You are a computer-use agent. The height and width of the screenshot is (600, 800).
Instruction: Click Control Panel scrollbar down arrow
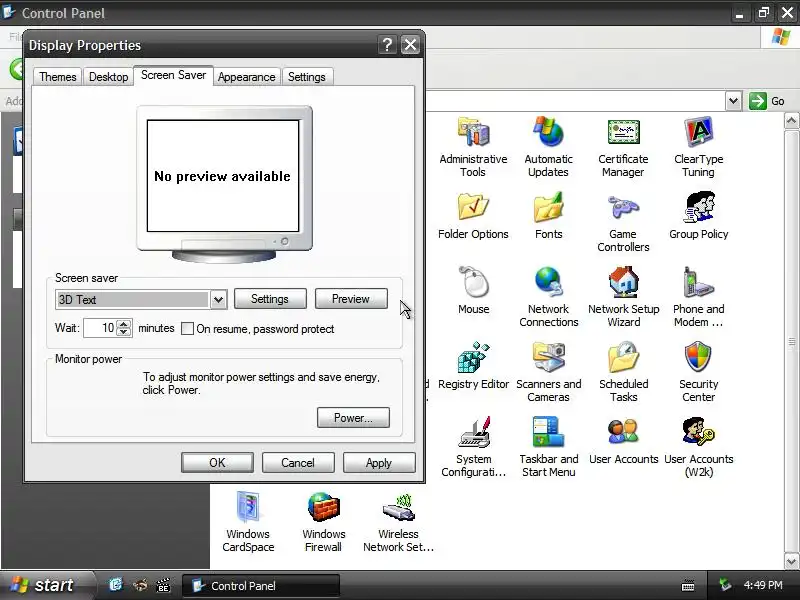pos(791,561)
